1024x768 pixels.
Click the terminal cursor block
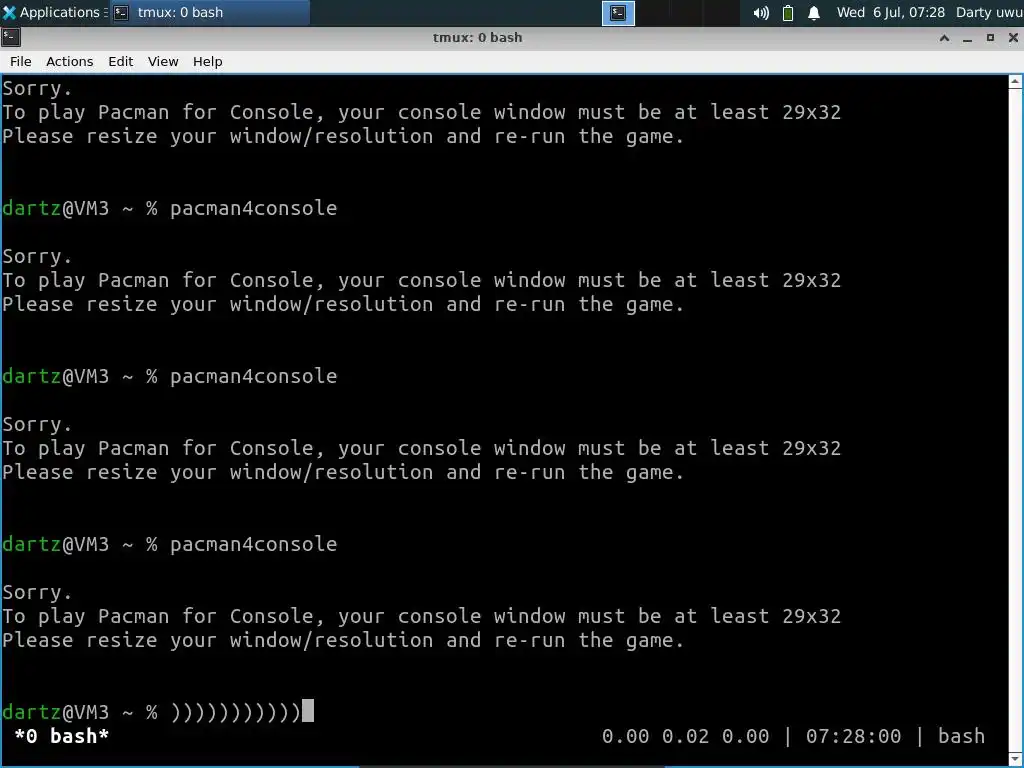tap(308, 711)
